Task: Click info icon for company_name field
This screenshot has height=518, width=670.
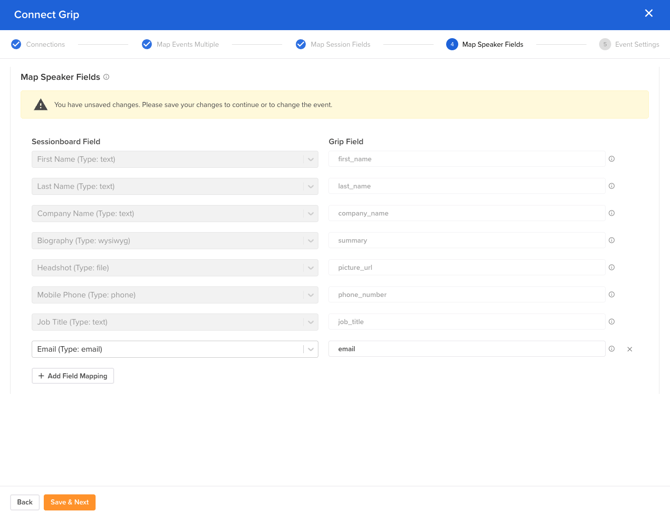Action: [x=611, y=213]
